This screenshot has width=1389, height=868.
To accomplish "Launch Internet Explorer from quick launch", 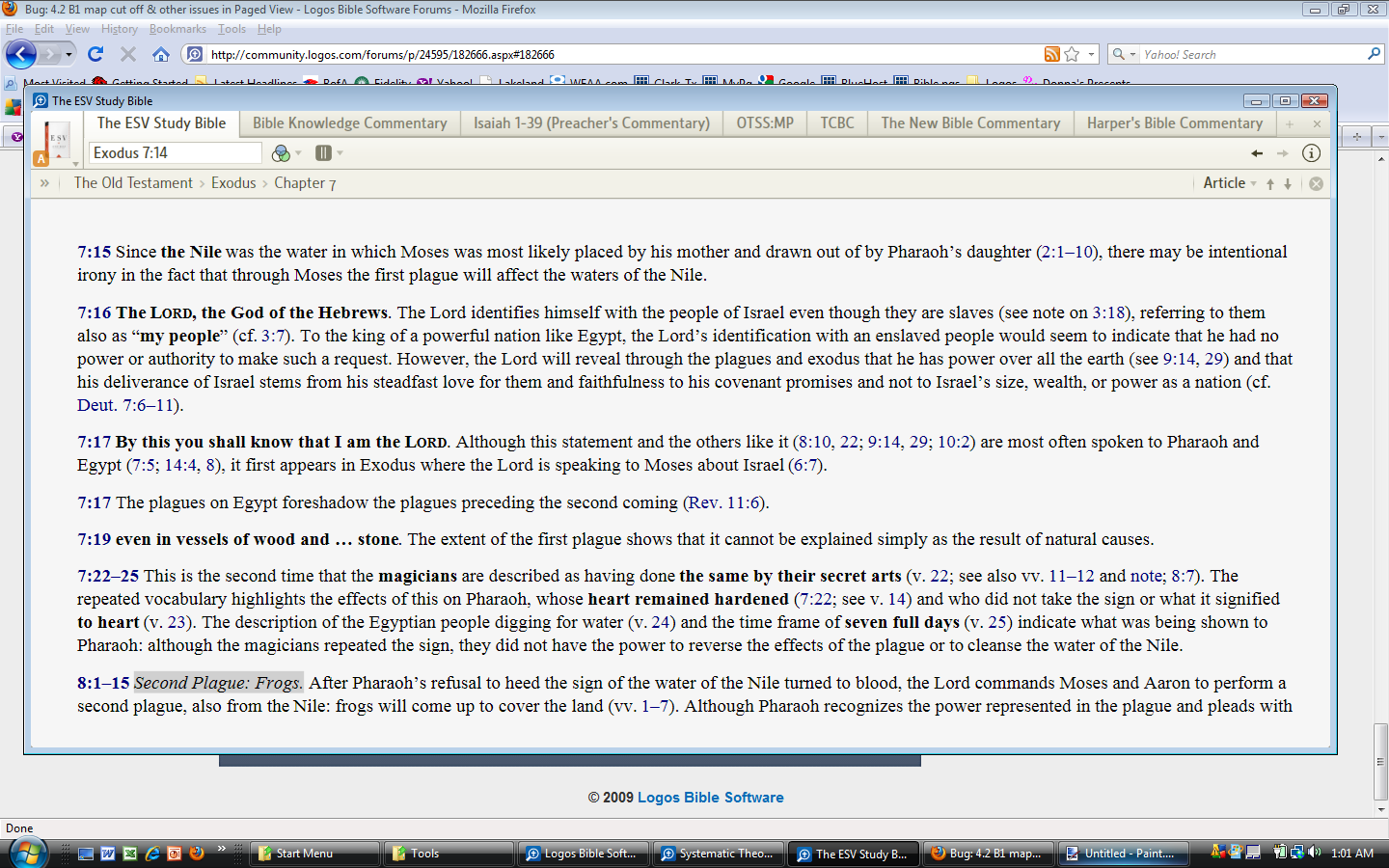I will coord(152,853).
